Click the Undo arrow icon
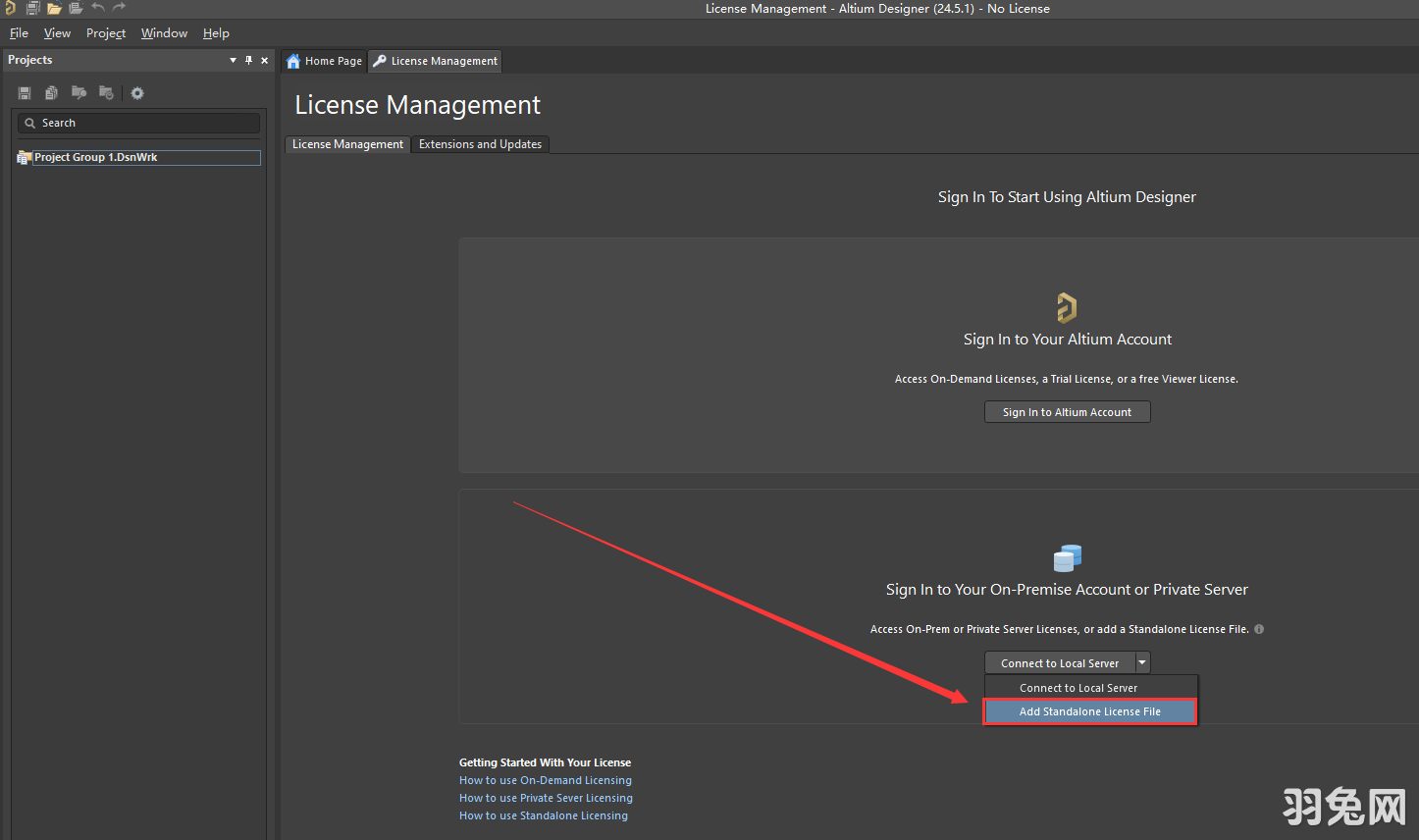Screen dimensions: 1419x840 (x=98, y=8)
